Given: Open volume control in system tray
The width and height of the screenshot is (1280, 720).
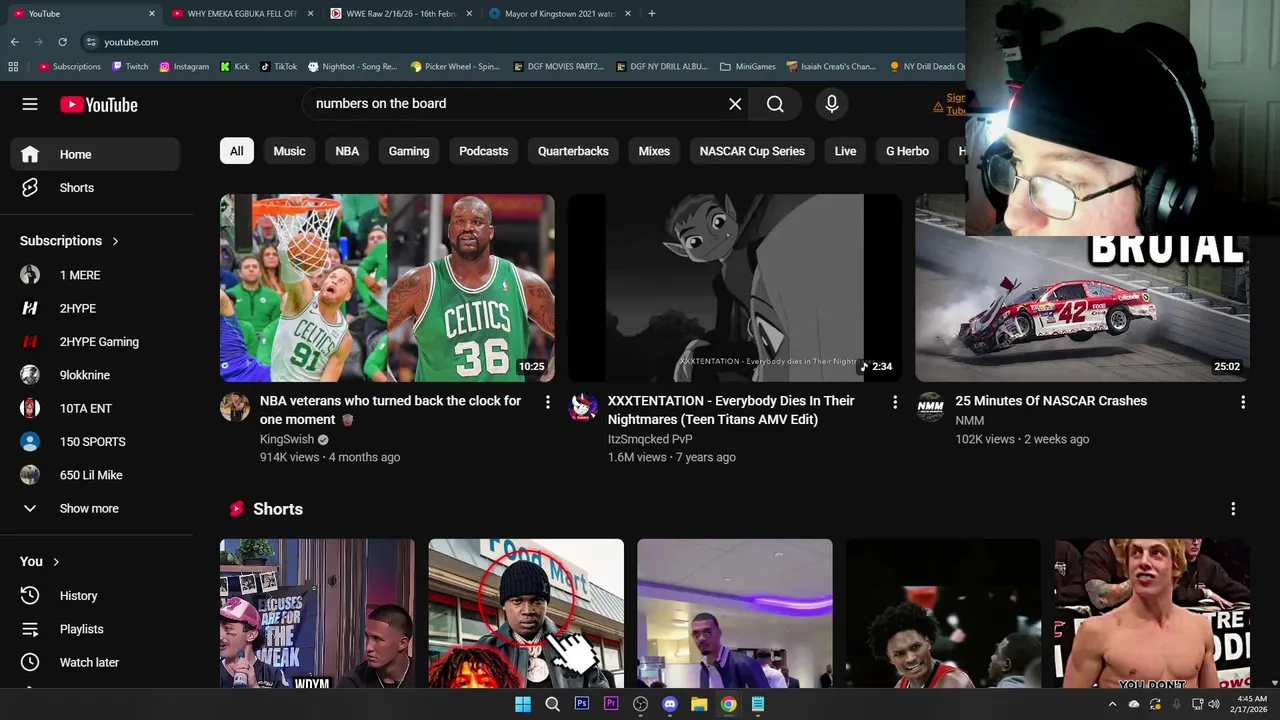Looking at the screenshot, I should pyautogui.click(x=1214, y=704).
